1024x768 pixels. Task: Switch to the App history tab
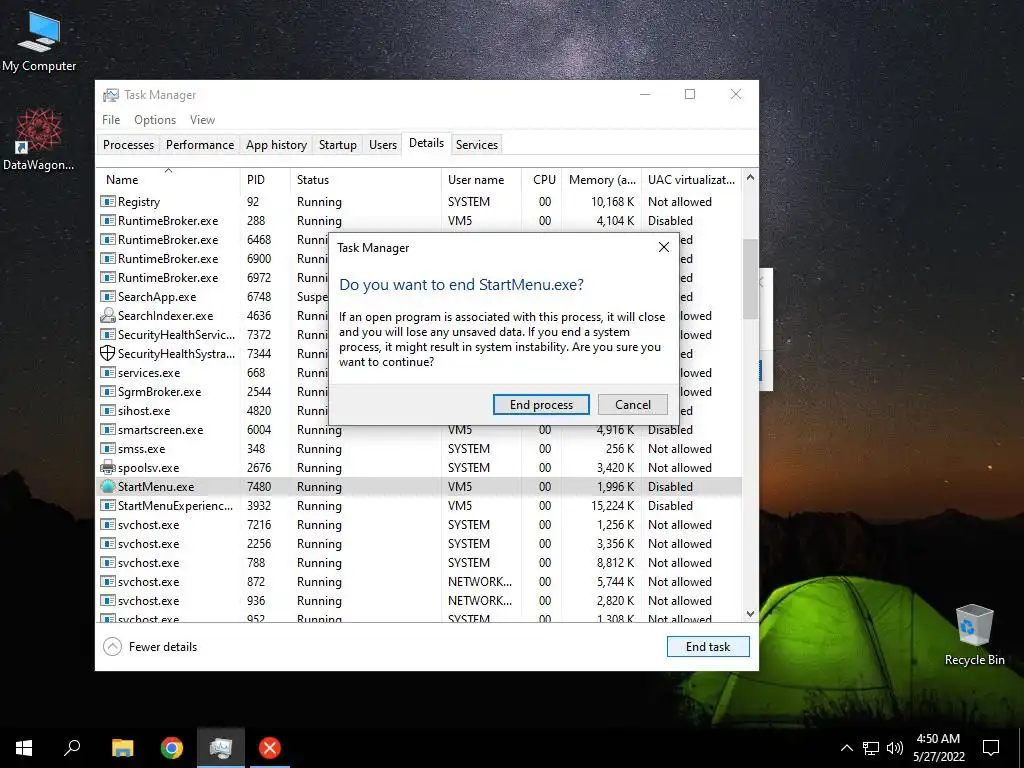coord(276,145)
